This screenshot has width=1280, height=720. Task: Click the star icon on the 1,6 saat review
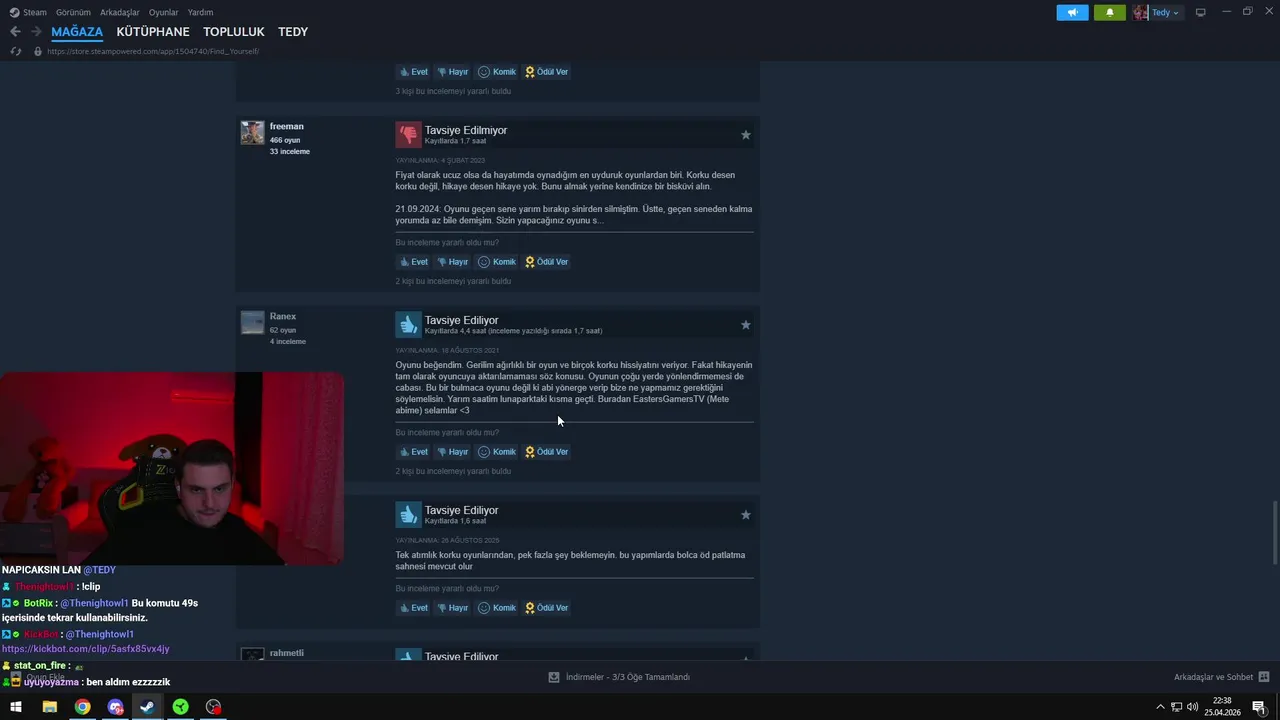[745, 515]
